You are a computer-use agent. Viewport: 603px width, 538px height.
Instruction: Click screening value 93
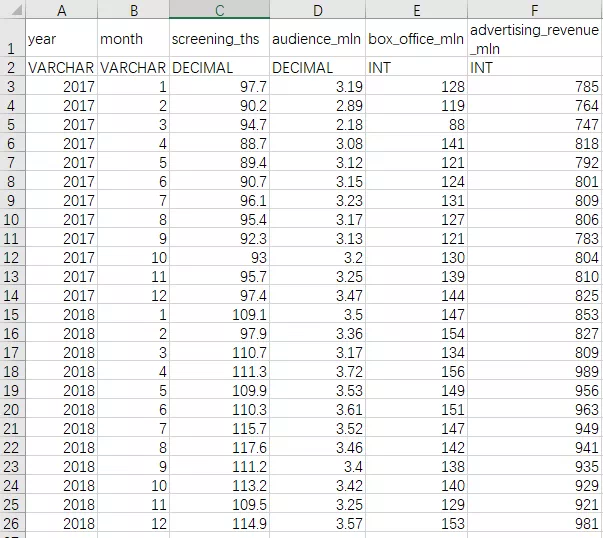(x=220, y=257)
